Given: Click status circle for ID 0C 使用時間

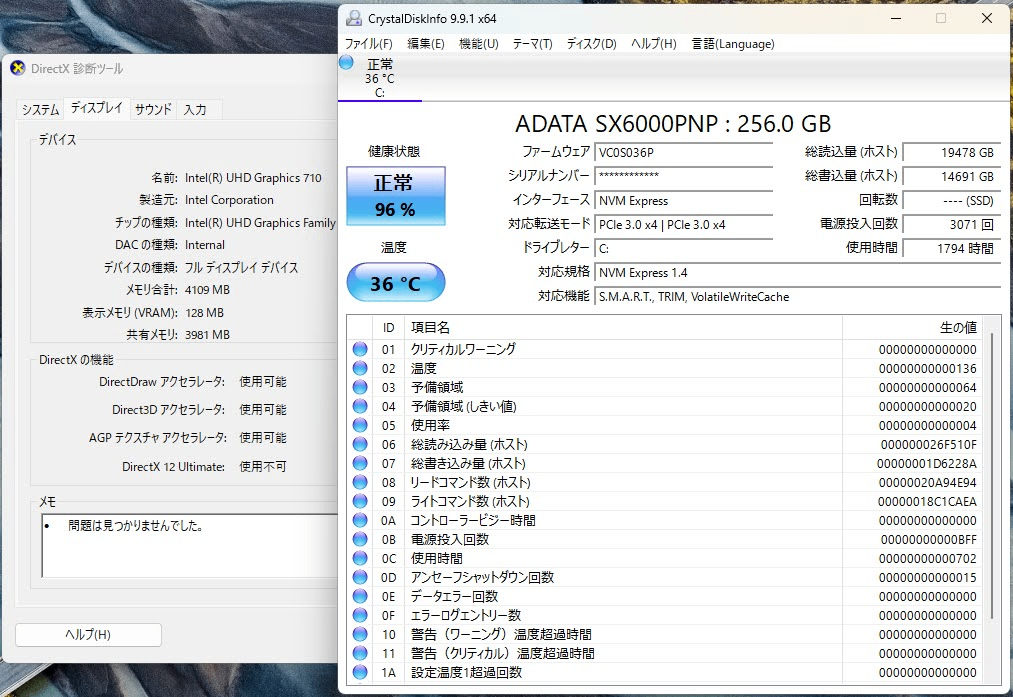Looking at the screenshot, I should 360,558.
